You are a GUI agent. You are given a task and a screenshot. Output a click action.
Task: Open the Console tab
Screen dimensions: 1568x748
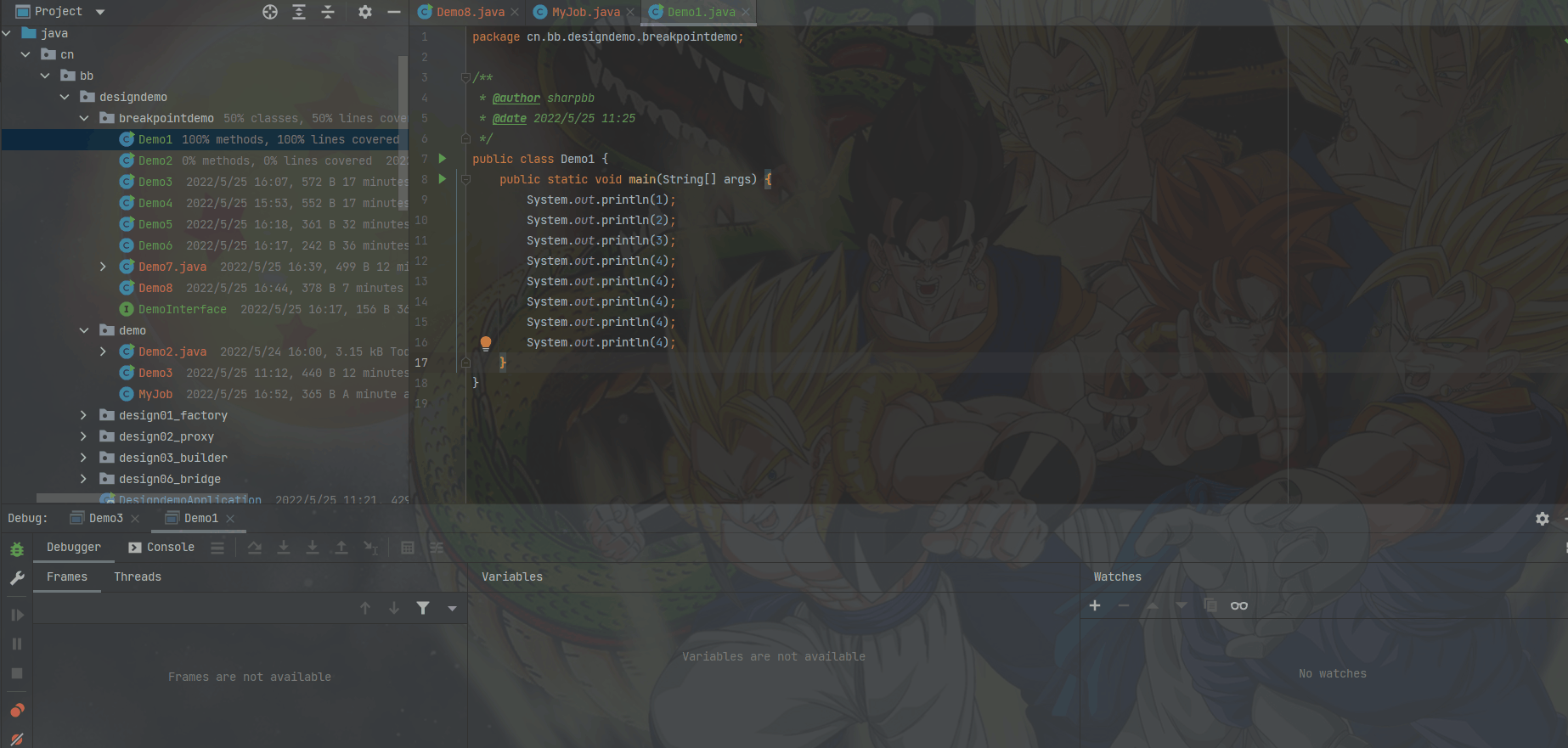coord(161,548)
